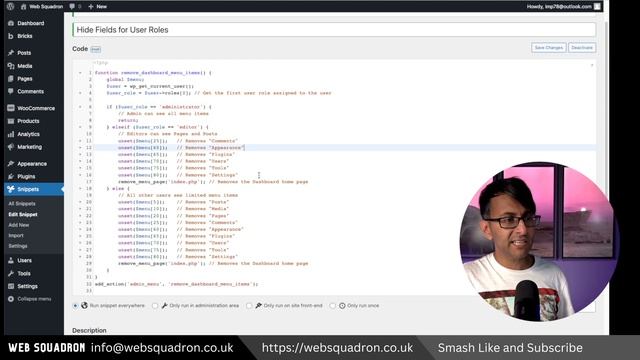This screenshot has height=360, width=640.
Task: Select Only run on site front-end
Action: point(249,306)
